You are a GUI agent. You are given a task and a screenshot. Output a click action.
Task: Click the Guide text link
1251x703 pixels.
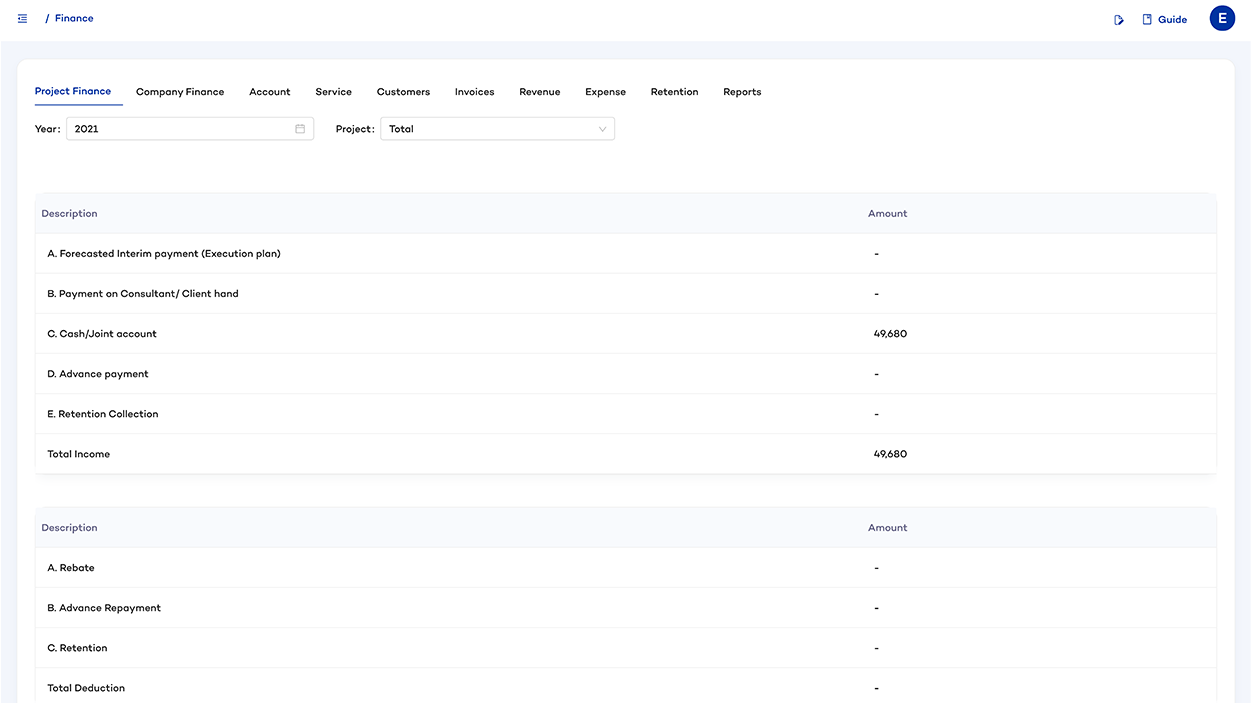click(x=1172, y=20)
